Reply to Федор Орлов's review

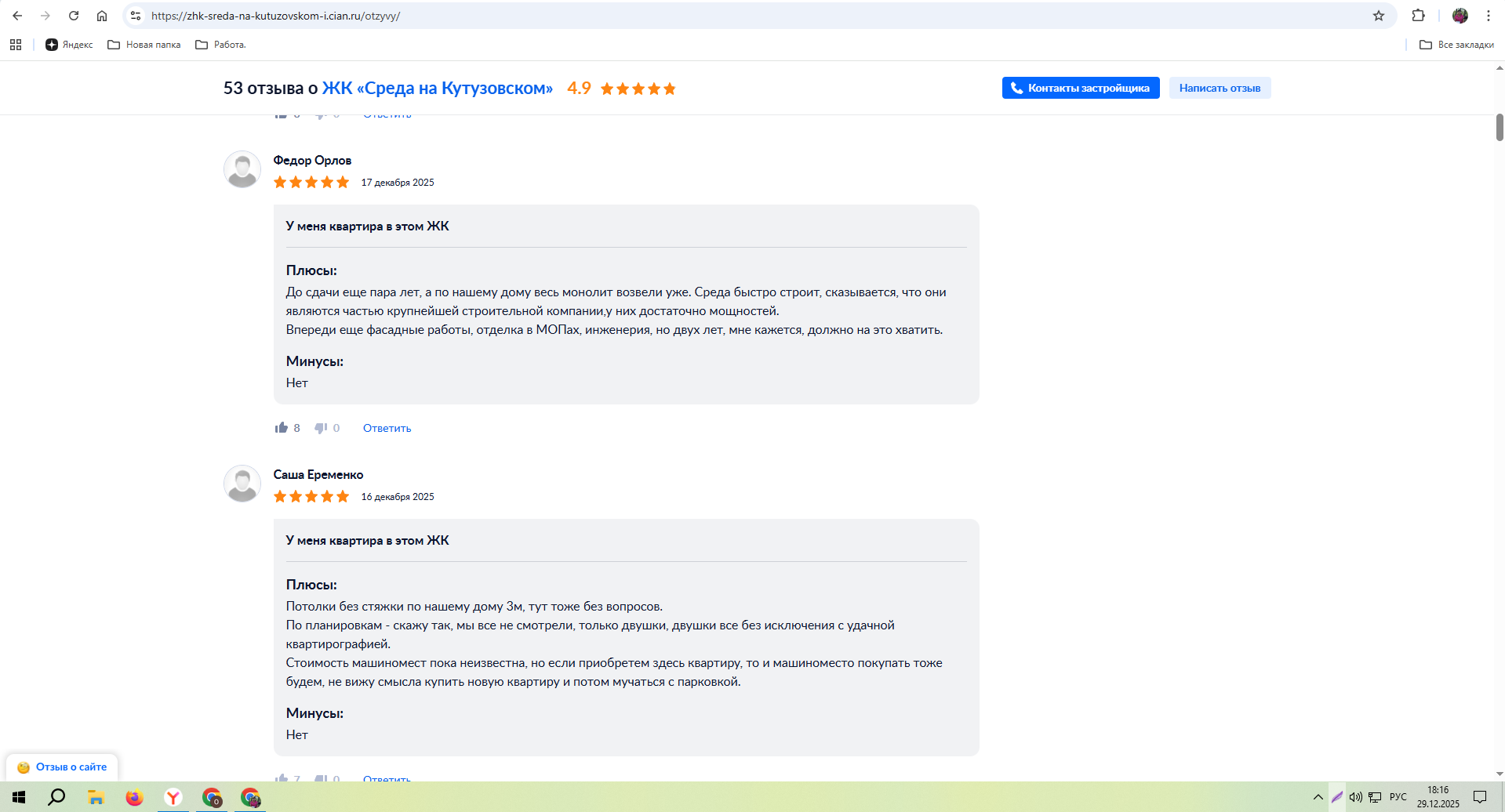tap(387, 428)
